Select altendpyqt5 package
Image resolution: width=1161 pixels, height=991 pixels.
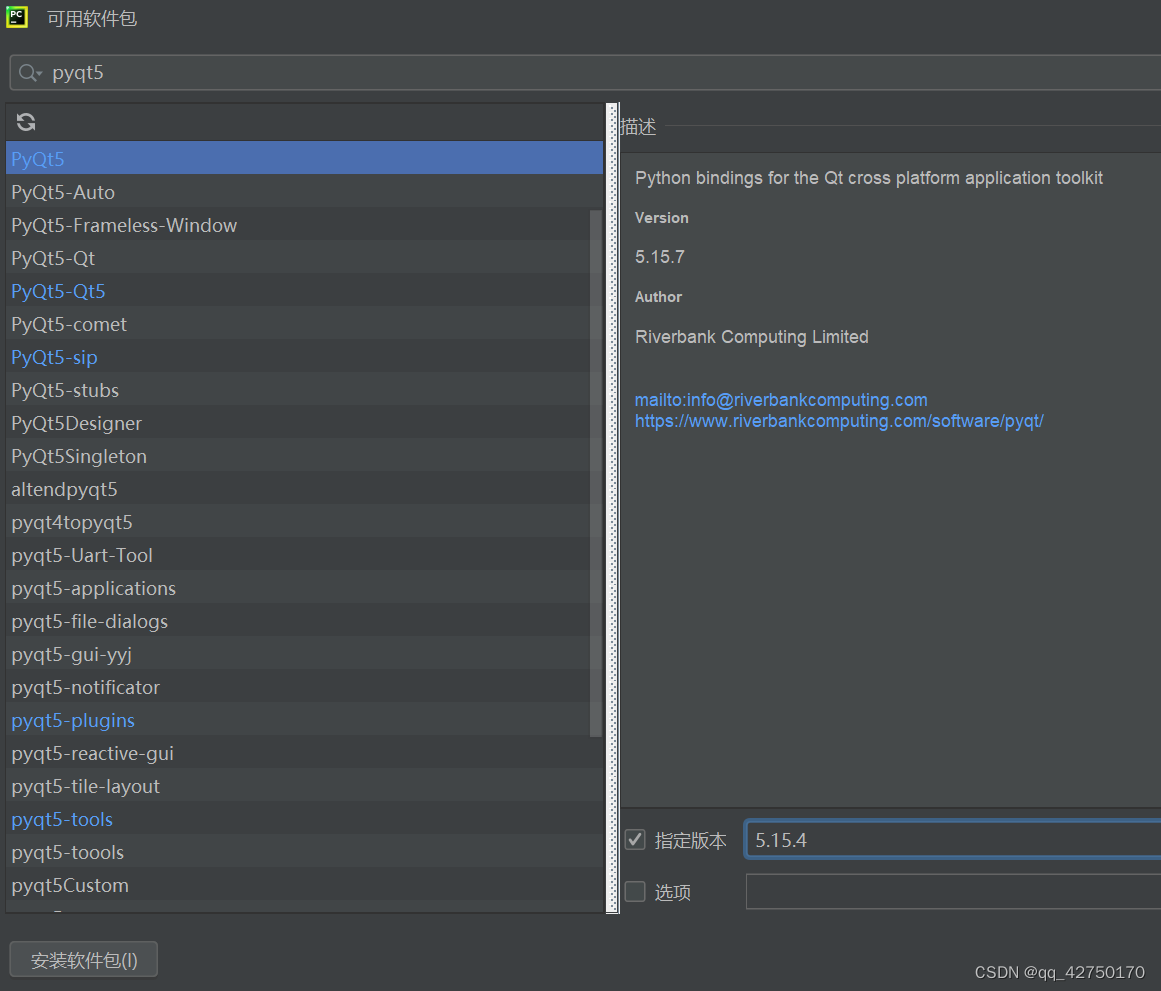point(304,489)
